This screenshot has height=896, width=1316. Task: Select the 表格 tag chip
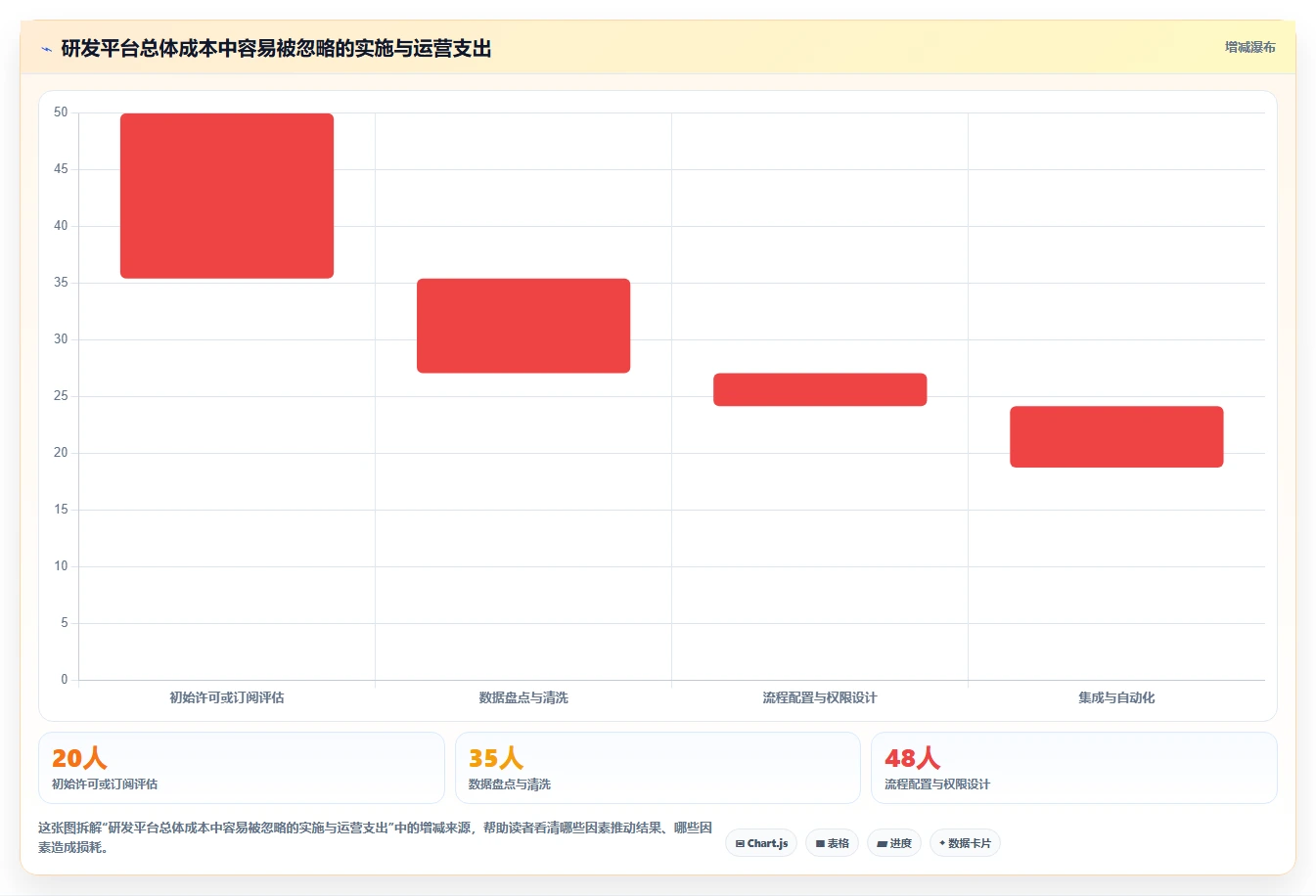(832, 843)
